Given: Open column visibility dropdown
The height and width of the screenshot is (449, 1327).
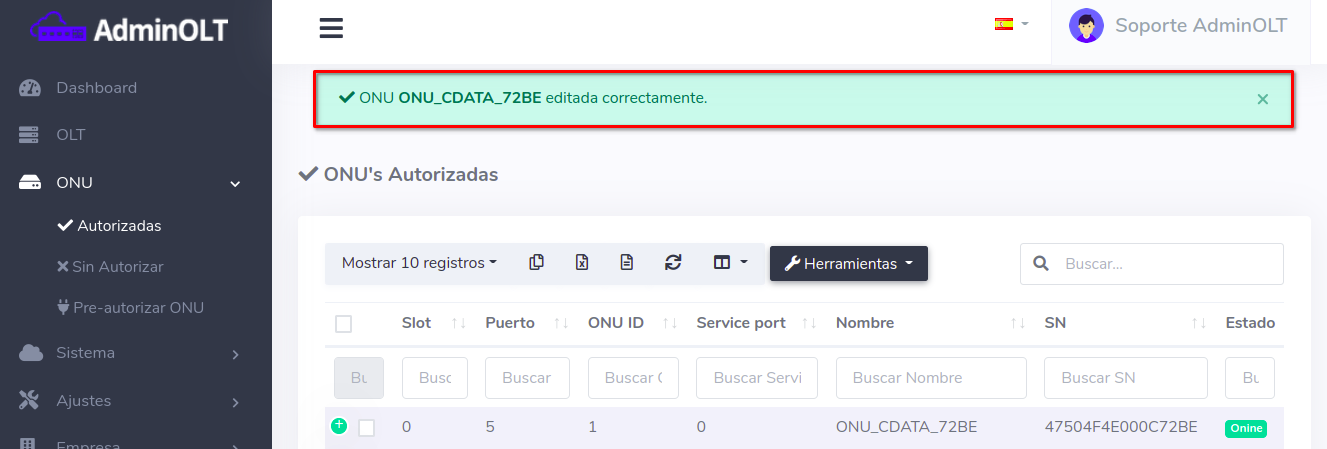Looking at the screenshot, I should pyautogui.click(x=730, y=263).
